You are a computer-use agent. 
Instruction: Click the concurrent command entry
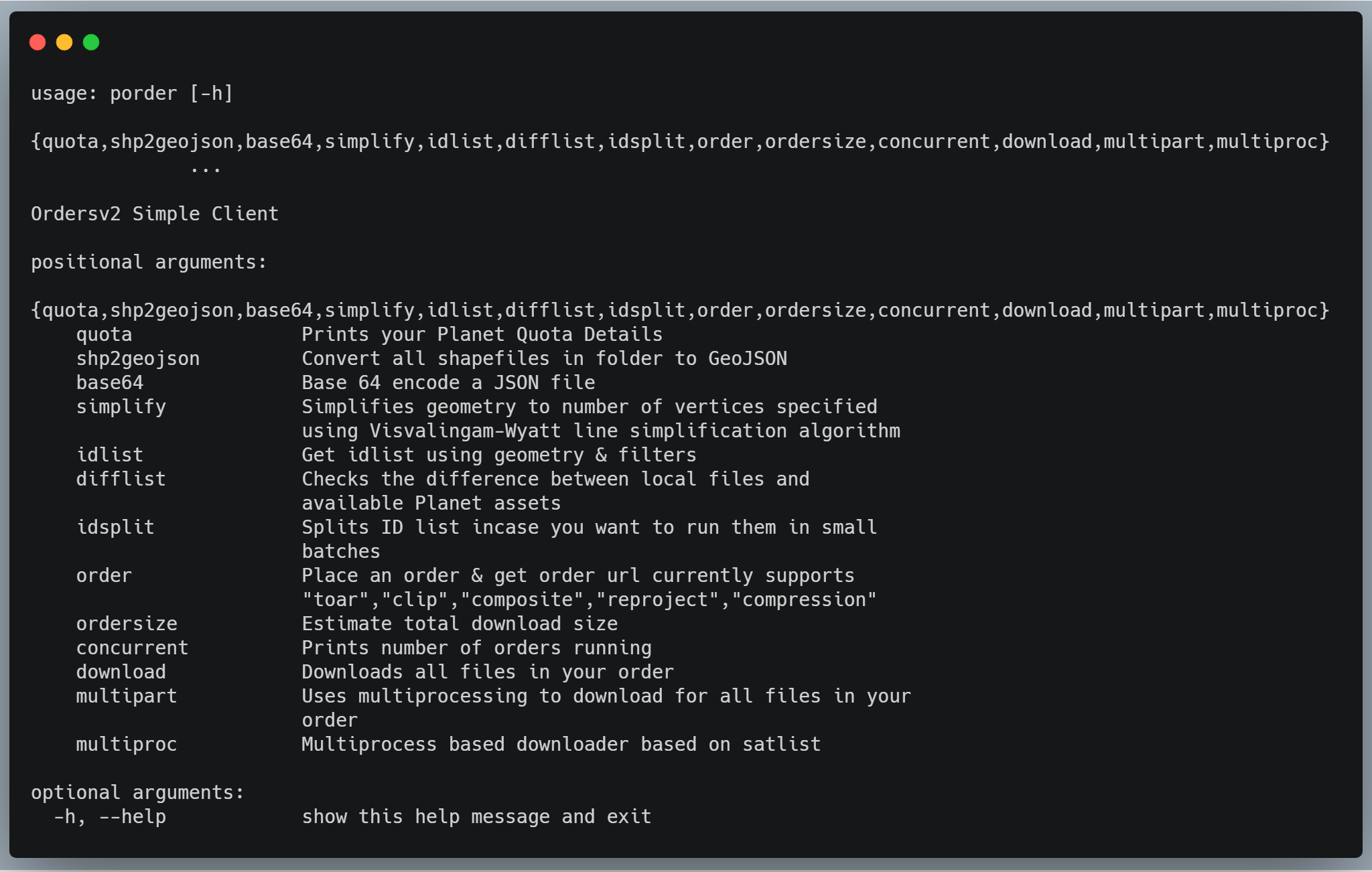131,648
